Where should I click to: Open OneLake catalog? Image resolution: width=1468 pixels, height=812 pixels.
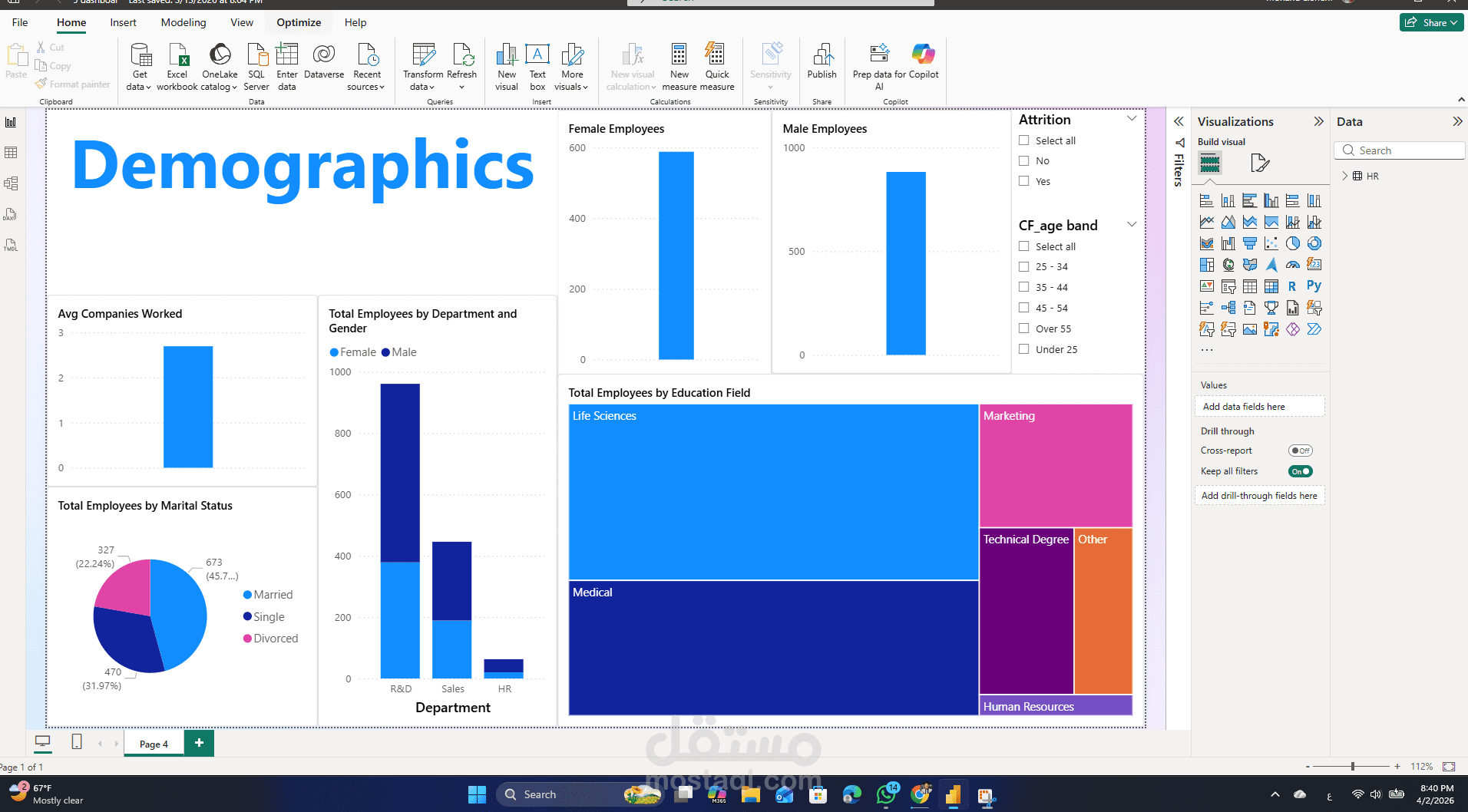tap(220, 66)
